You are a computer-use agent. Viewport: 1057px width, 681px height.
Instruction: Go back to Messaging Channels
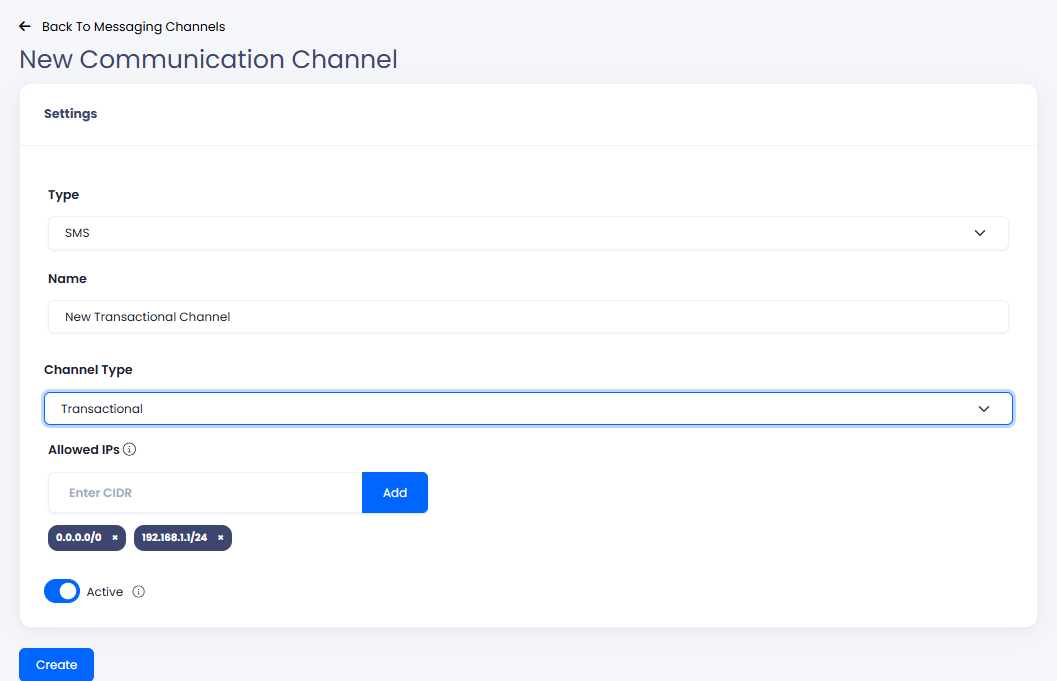133,26
